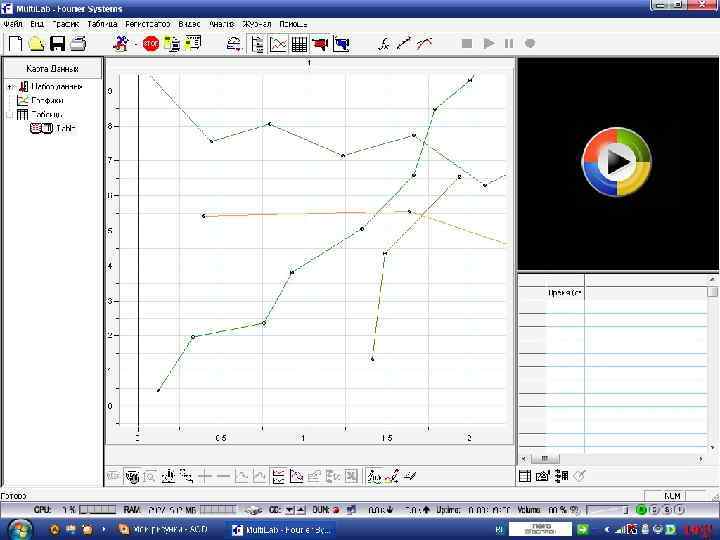Click the grayed eraser icon below the table
Image resolution: width=720 pixels, height=540 pixels.
pyautogui.click(x=579, y=476)
